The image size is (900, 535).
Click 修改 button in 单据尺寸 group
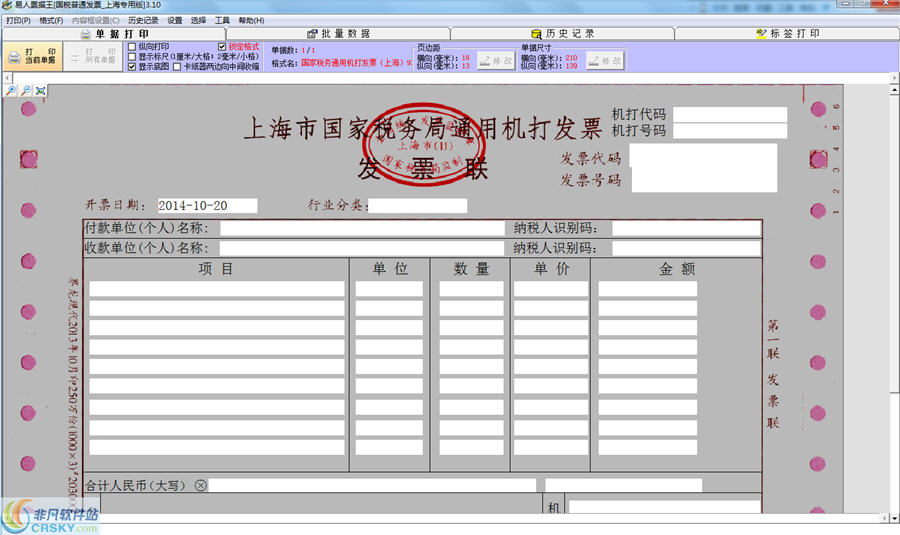605,60
